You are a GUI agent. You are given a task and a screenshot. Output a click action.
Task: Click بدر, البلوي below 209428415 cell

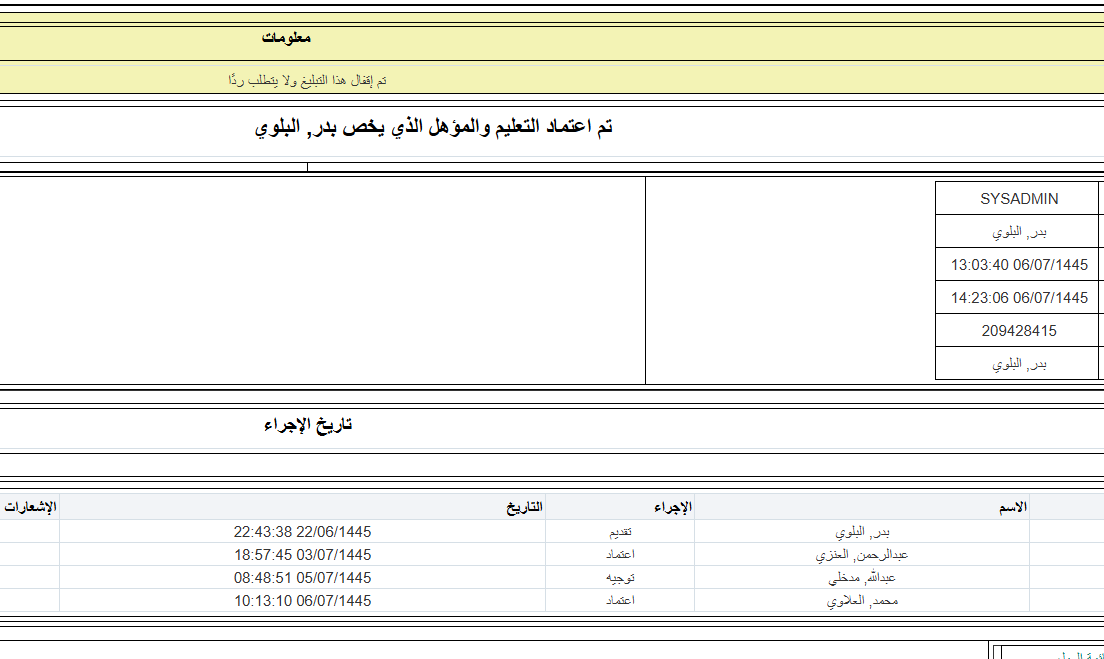pos(1019,364)
